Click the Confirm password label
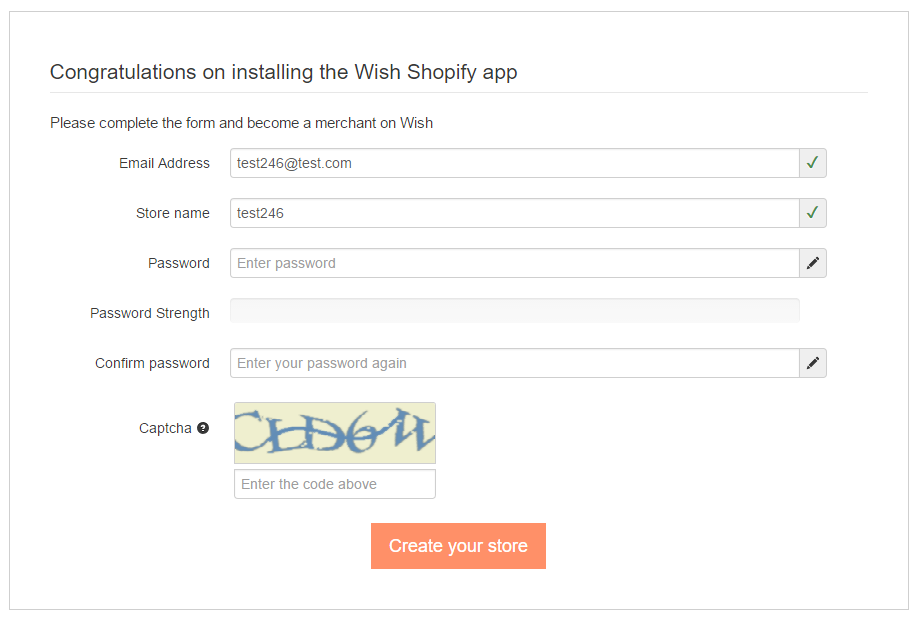 [x=152, y=363]
